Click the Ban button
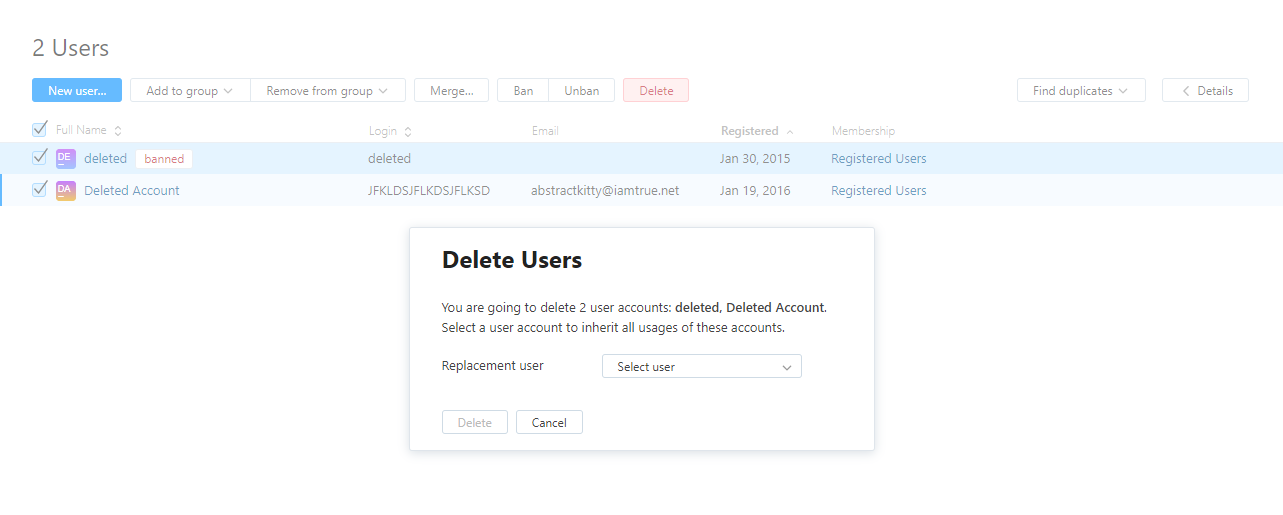 tap(523, 90)
